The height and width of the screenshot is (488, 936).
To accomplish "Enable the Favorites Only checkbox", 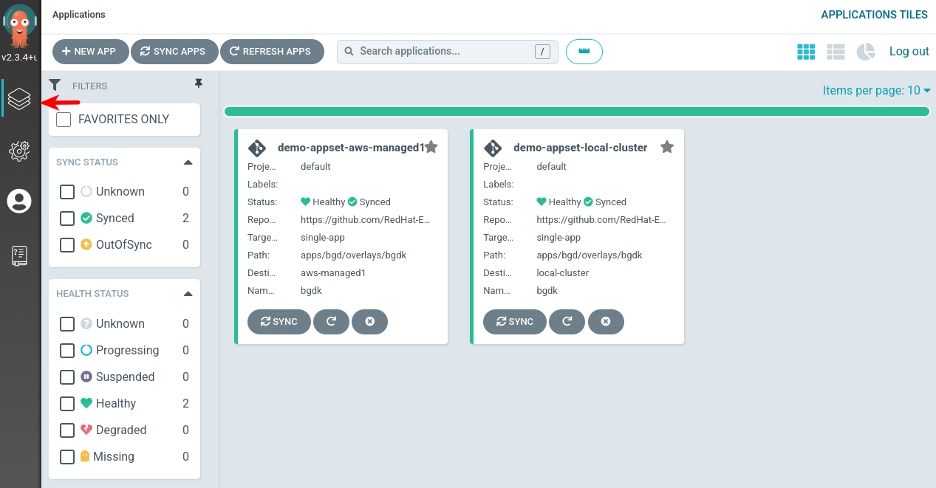I will click(63, 119).
